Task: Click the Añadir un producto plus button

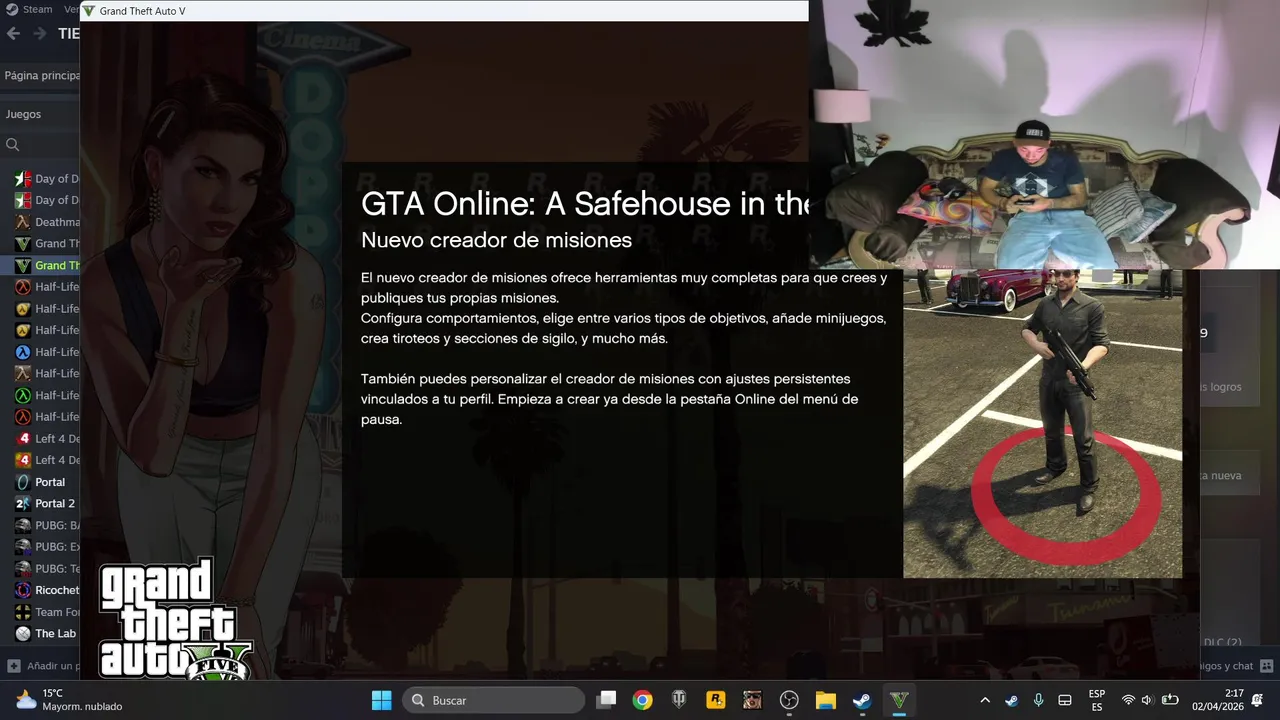Action: tap(14, 666)
